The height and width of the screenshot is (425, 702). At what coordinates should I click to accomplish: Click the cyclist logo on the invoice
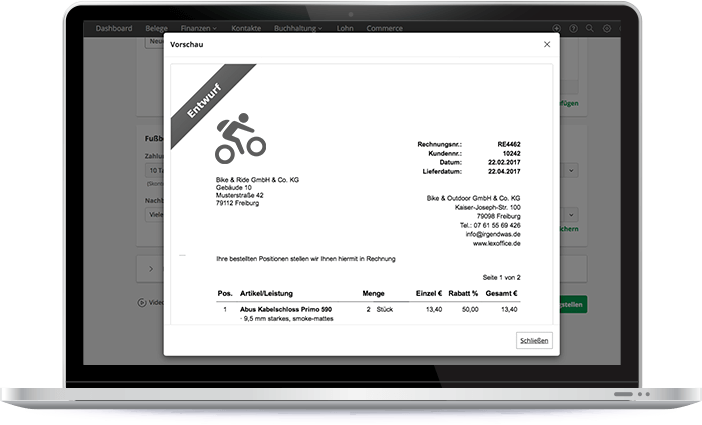point(240,139)
